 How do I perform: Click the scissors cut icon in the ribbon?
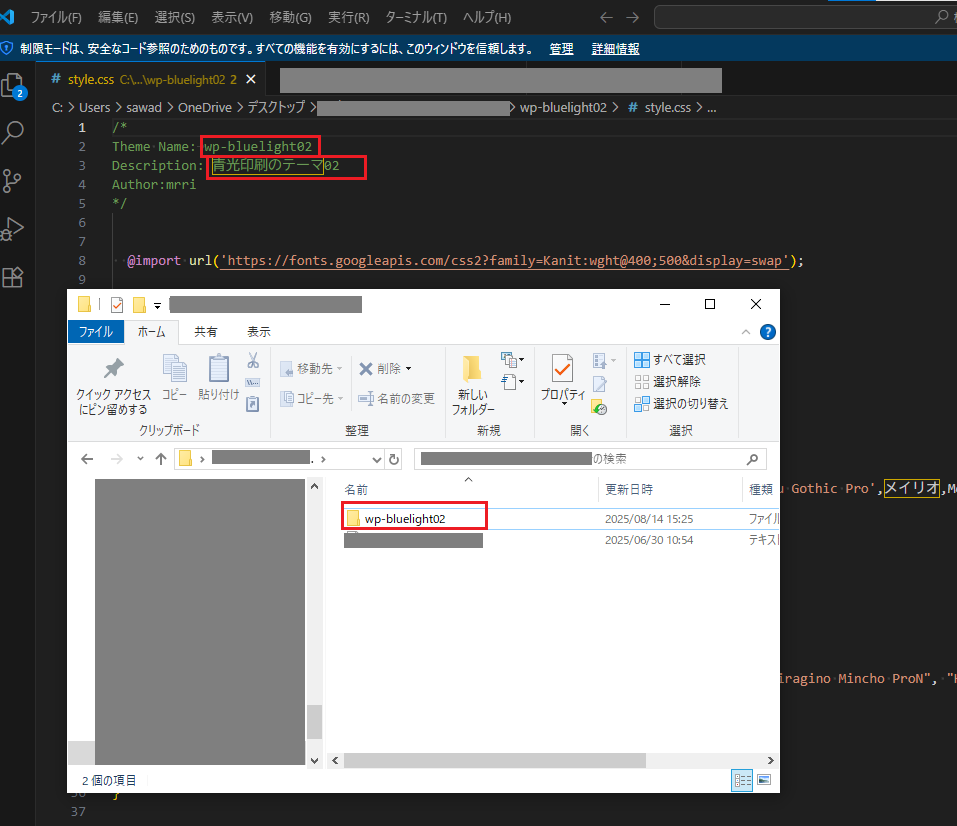[x=253, y=361]
